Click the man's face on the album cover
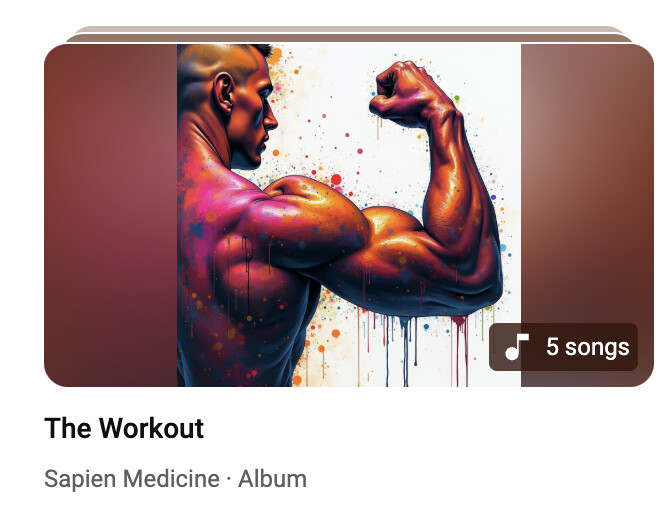Image resolution: width=662 pixels, height=510 pixels. coord(253,118)
